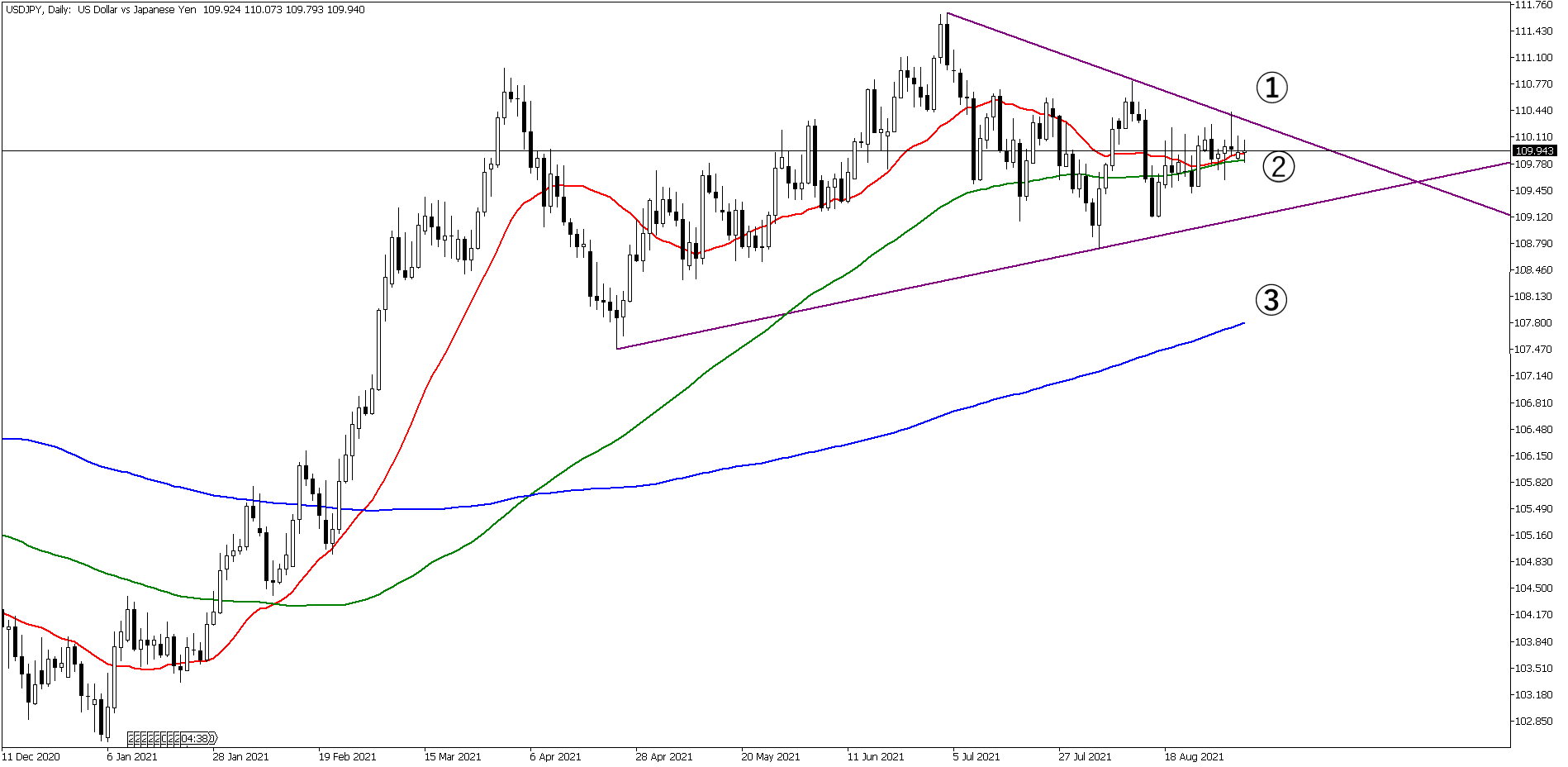Click the 28 Jan 2021 date label
The width and height of the screenshot is (1568, 767).
(240, 756)
